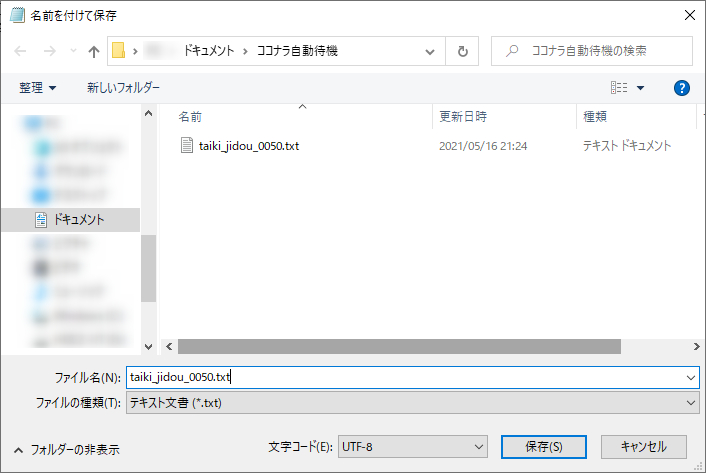This screenshot has width=706, height=473.
Task: Expand the ファイル名 dropdown arrow
Action: click(x=691, y=378)
